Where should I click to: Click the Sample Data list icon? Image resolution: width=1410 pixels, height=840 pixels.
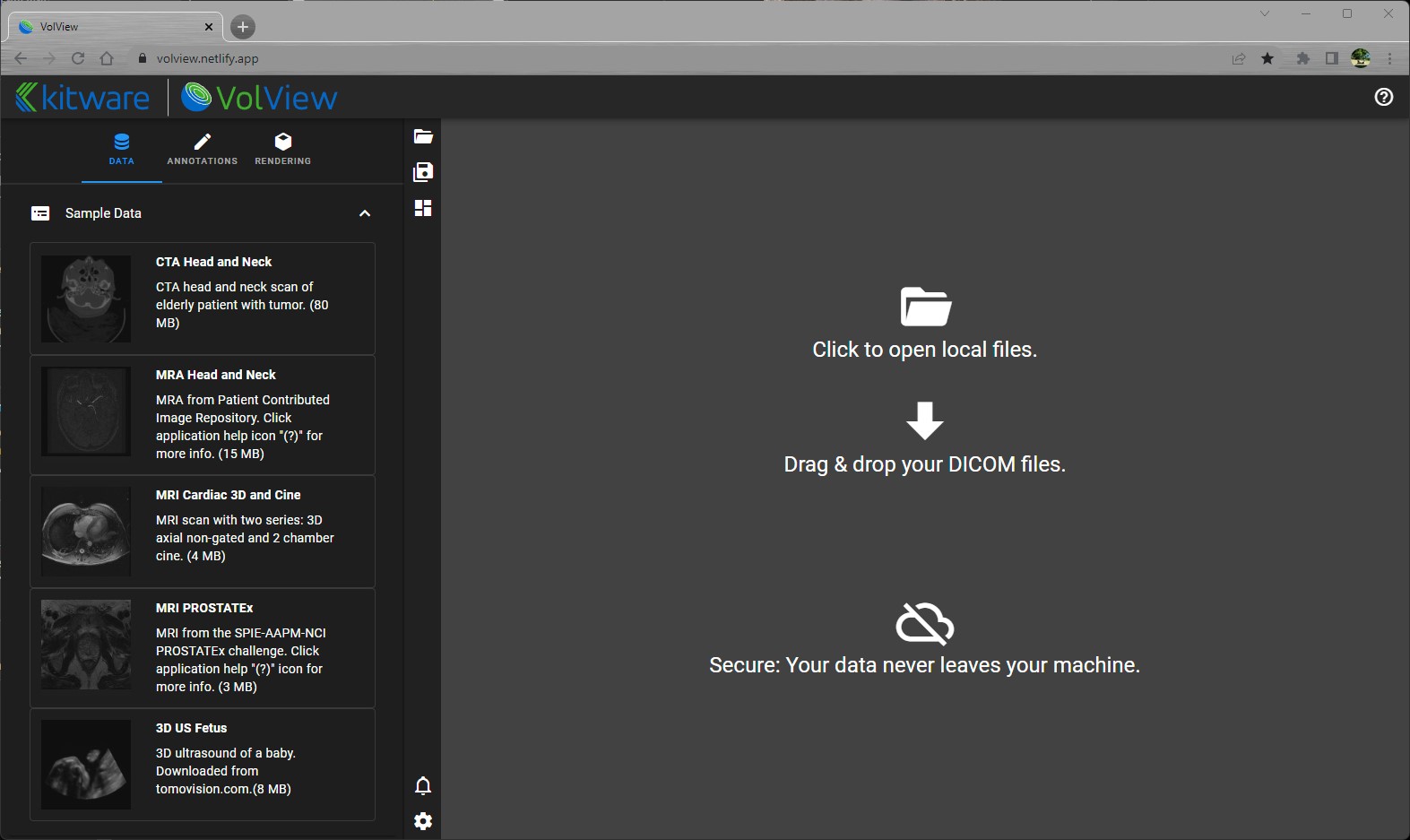click(x=40, y=213)
